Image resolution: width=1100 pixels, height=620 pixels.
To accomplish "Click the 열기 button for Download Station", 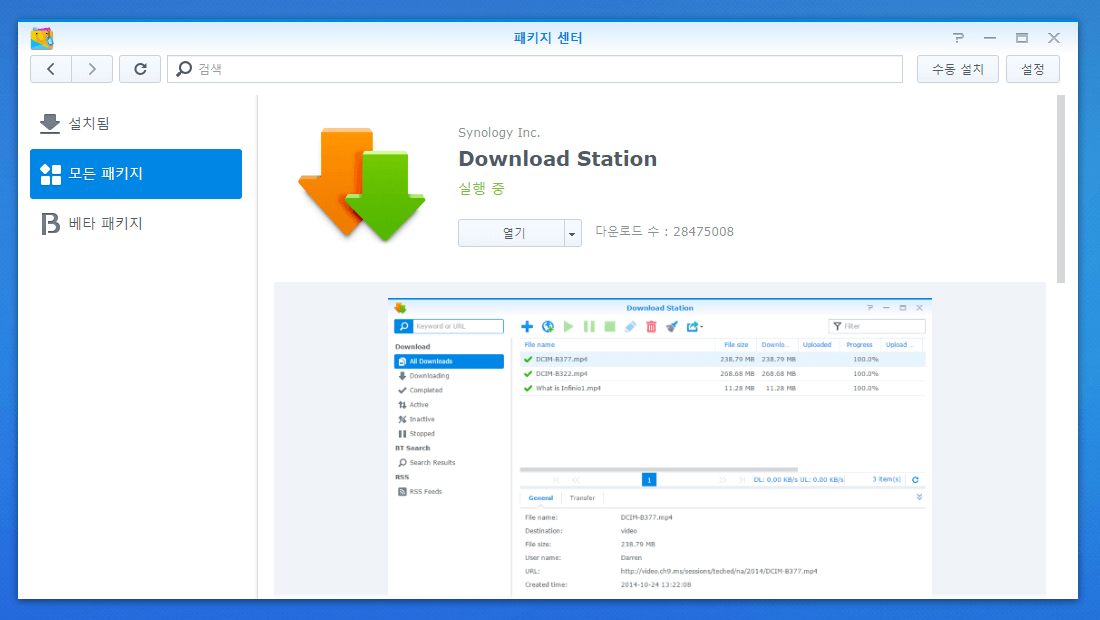I will pyautogui.click(x=511, y=233).
